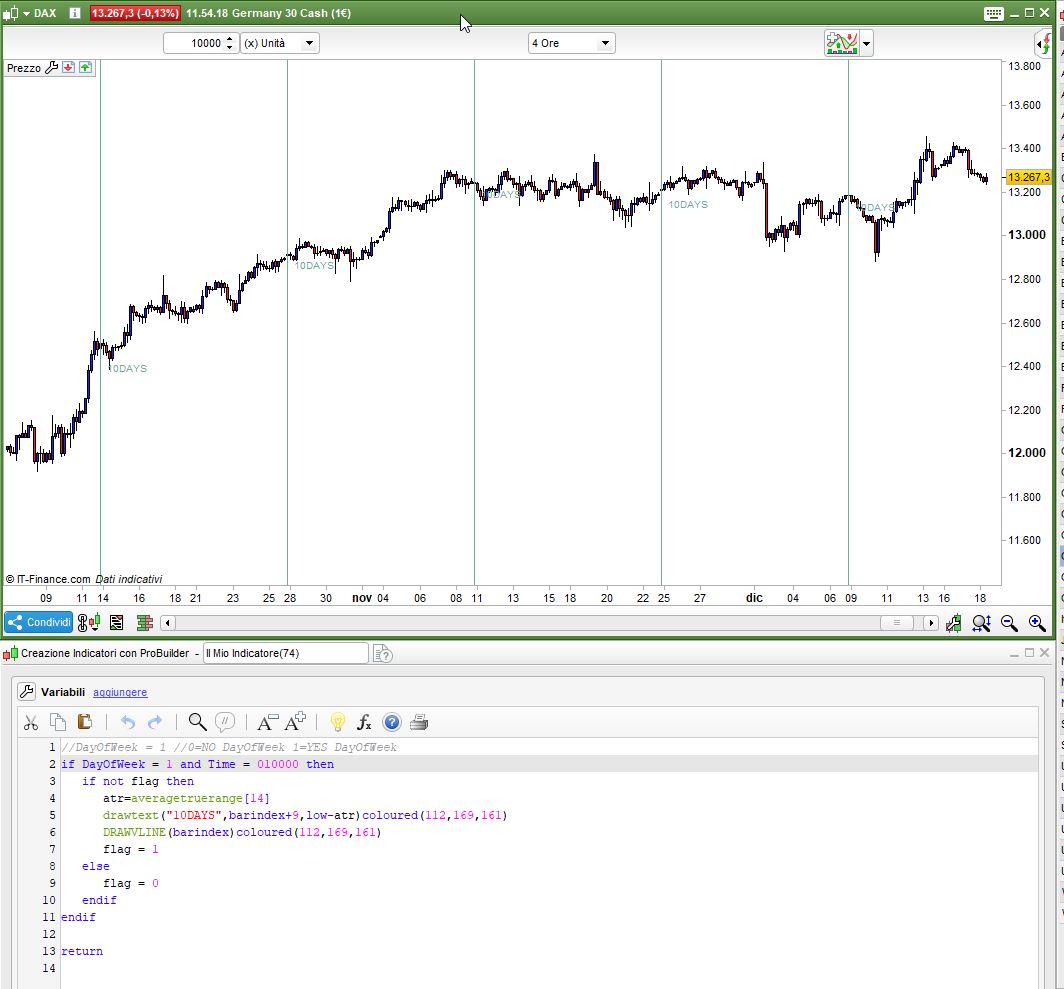Screen dimensions: 1064x989
Task: Open the indicator icon dropdown arrow
Action: [x=867, y=43]
